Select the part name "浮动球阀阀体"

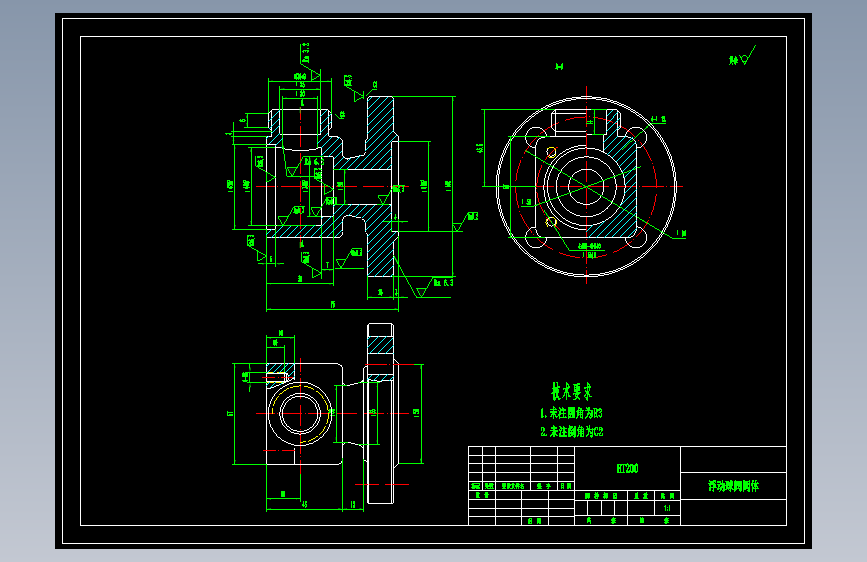point(734,486)
